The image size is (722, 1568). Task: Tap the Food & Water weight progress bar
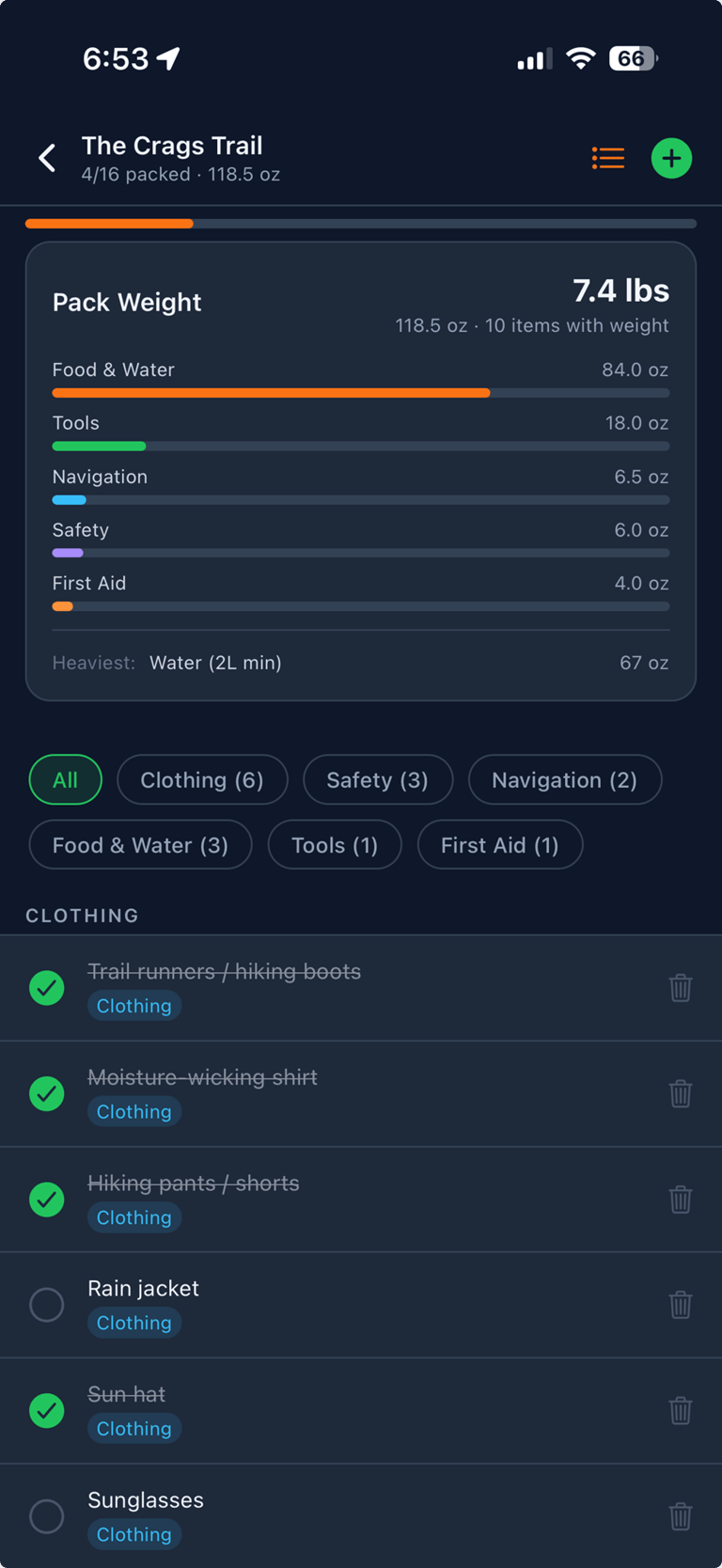click(x=360, y=392)
